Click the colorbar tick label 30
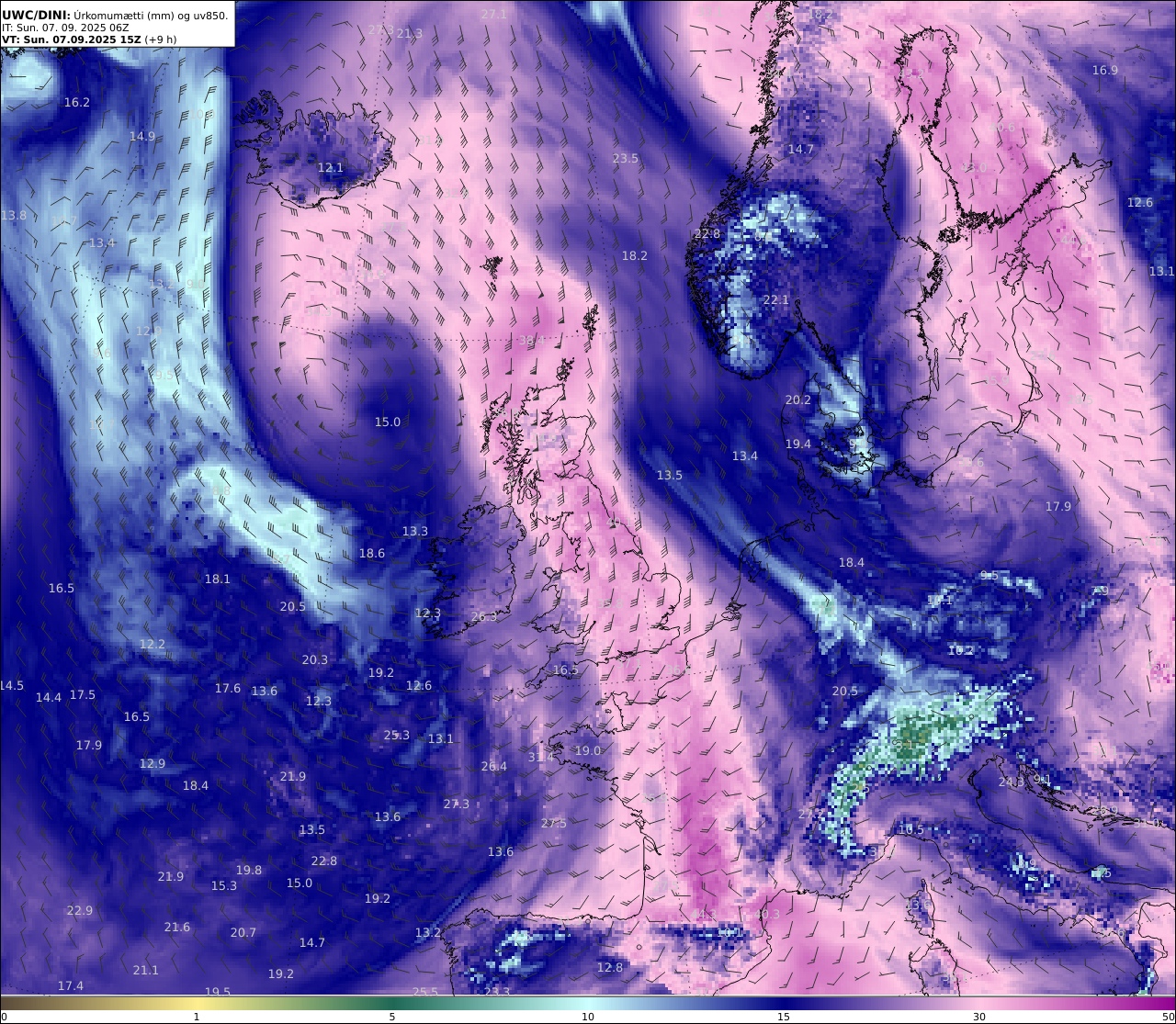 (x=979, y=1017)
